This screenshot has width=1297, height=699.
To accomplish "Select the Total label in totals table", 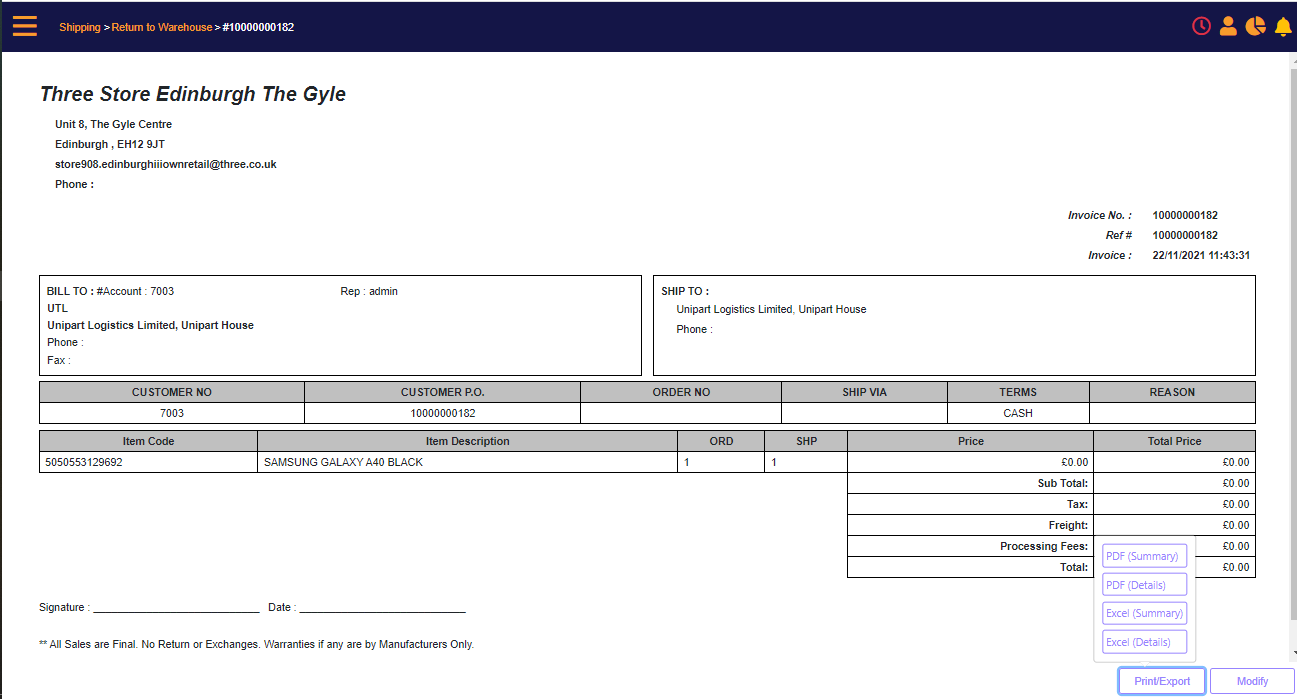I will click(x=1073, y=567).
